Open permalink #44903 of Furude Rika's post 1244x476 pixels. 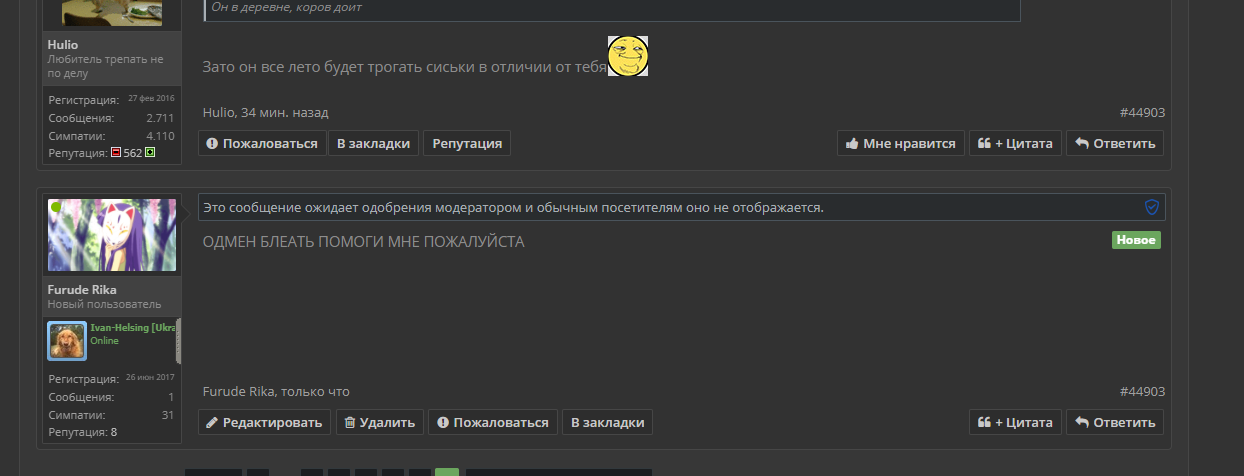1142,392
